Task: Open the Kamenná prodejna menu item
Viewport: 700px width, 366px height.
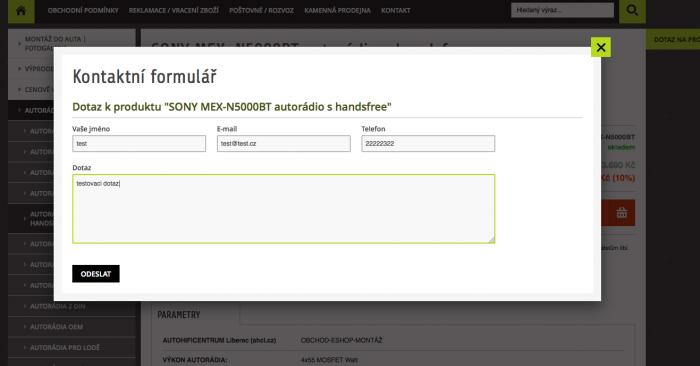Action: [x=337, y=10]
